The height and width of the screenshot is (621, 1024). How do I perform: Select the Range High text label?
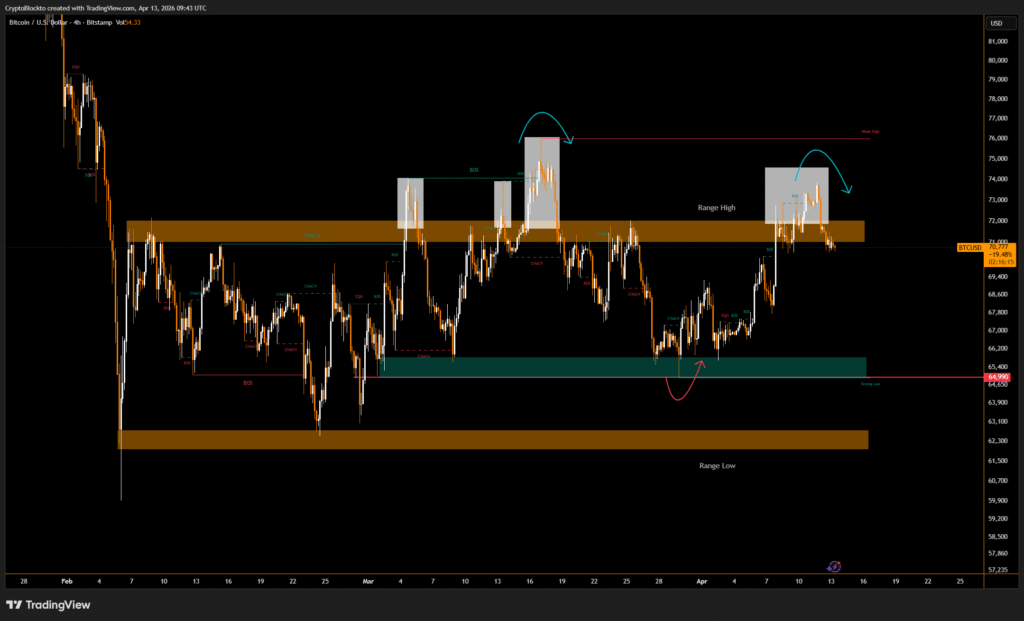(716, 207)
